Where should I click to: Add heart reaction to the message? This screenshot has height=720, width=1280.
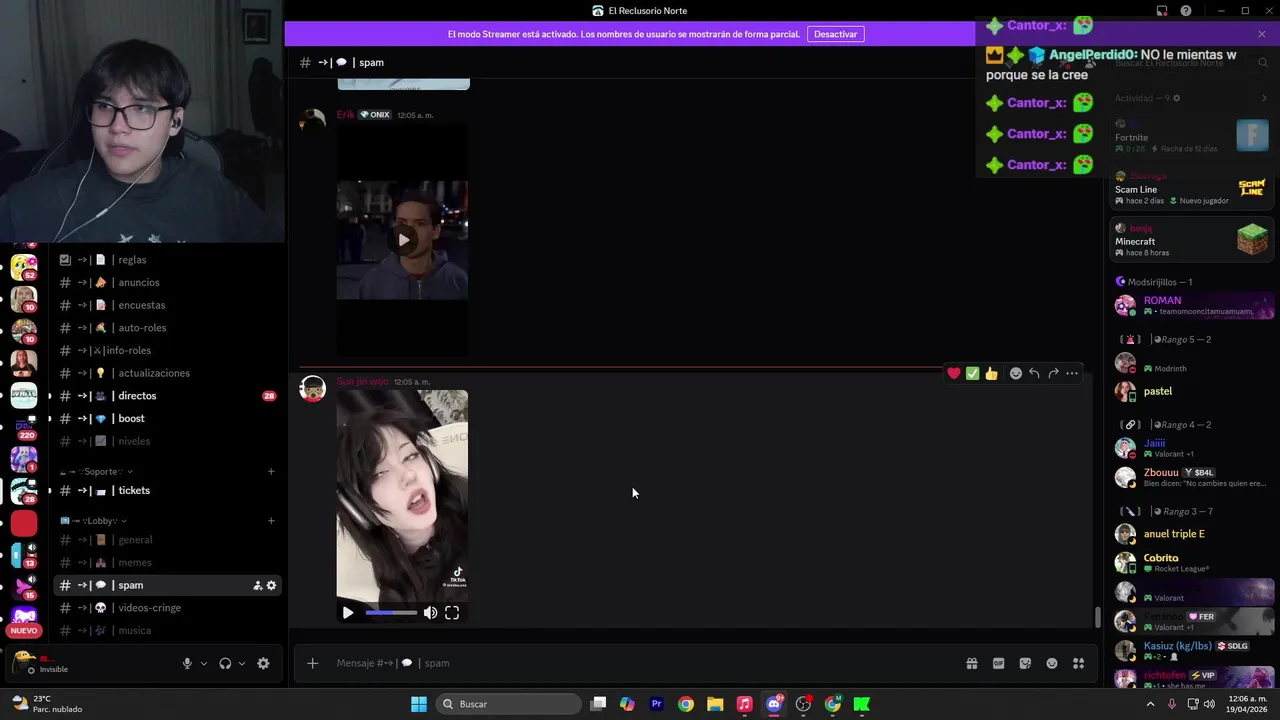(954, 373)
